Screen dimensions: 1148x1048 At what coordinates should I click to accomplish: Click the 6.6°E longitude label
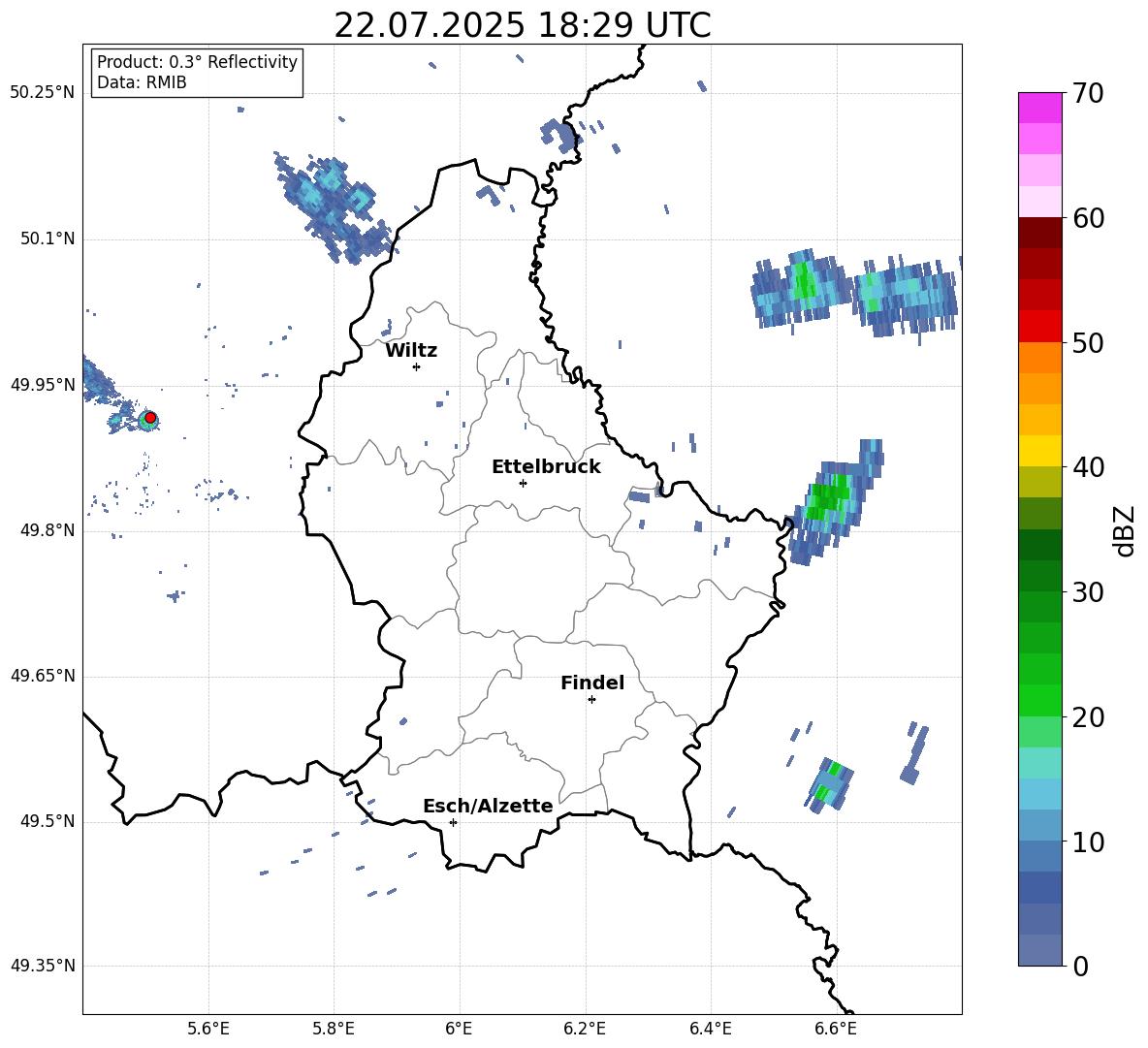coord(836,1029)
